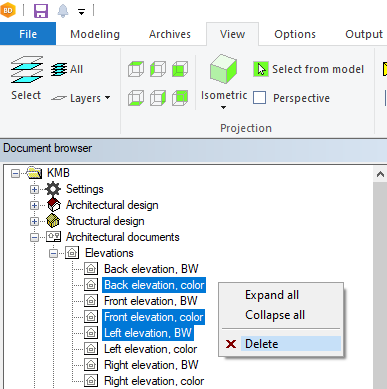Open the Layers dropdown

point(80,98)
